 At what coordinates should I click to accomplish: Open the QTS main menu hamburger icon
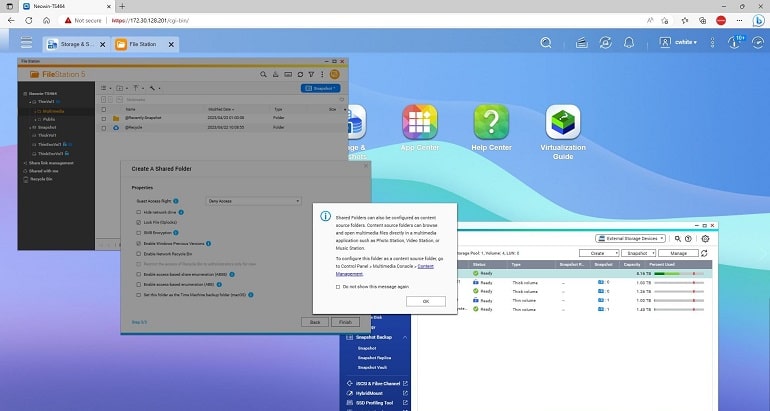[x=27, y=42]
